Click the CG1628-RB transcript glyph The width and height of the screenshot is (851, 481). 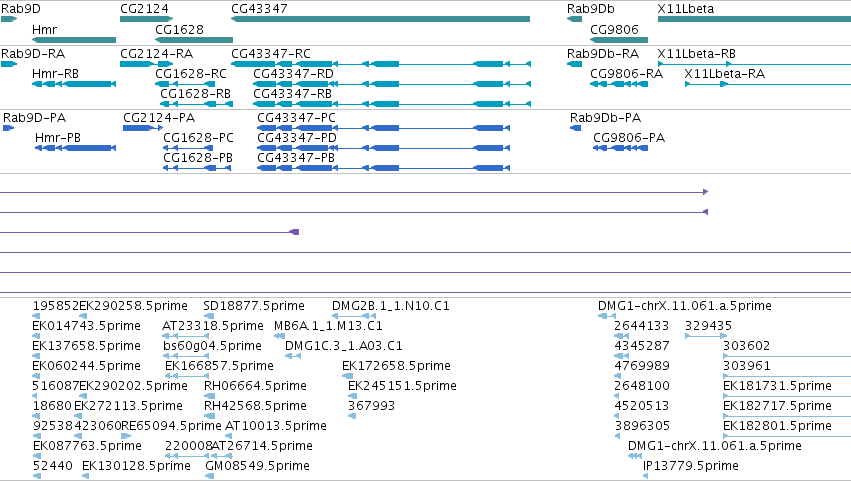coord(196,104)
